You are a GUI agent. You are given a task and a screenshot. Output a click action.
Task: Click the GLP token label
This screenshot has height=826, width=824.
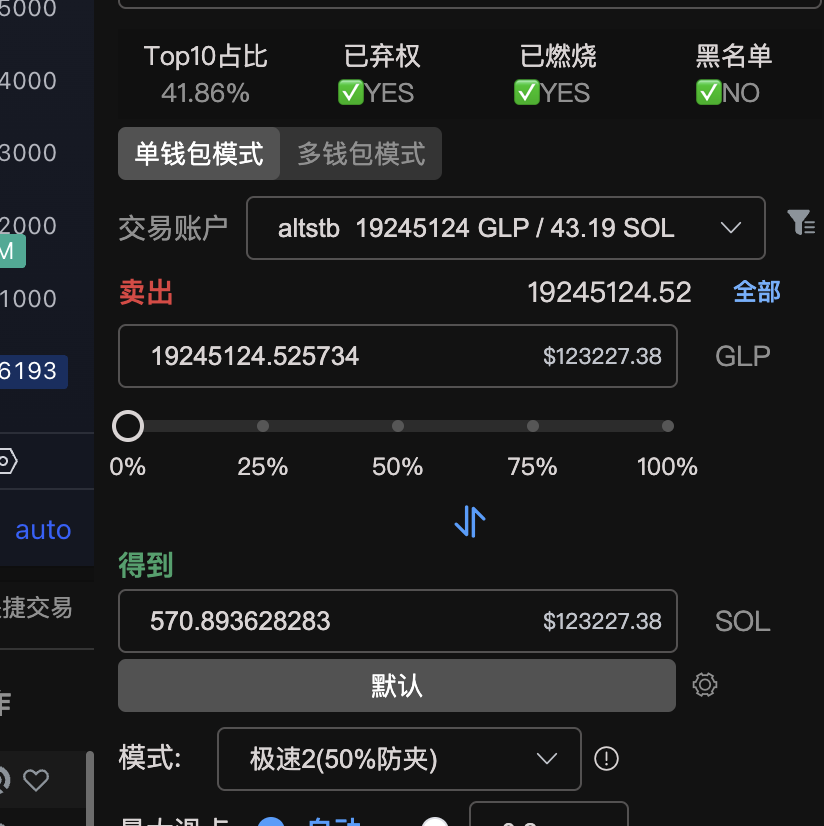click(743, 357)
